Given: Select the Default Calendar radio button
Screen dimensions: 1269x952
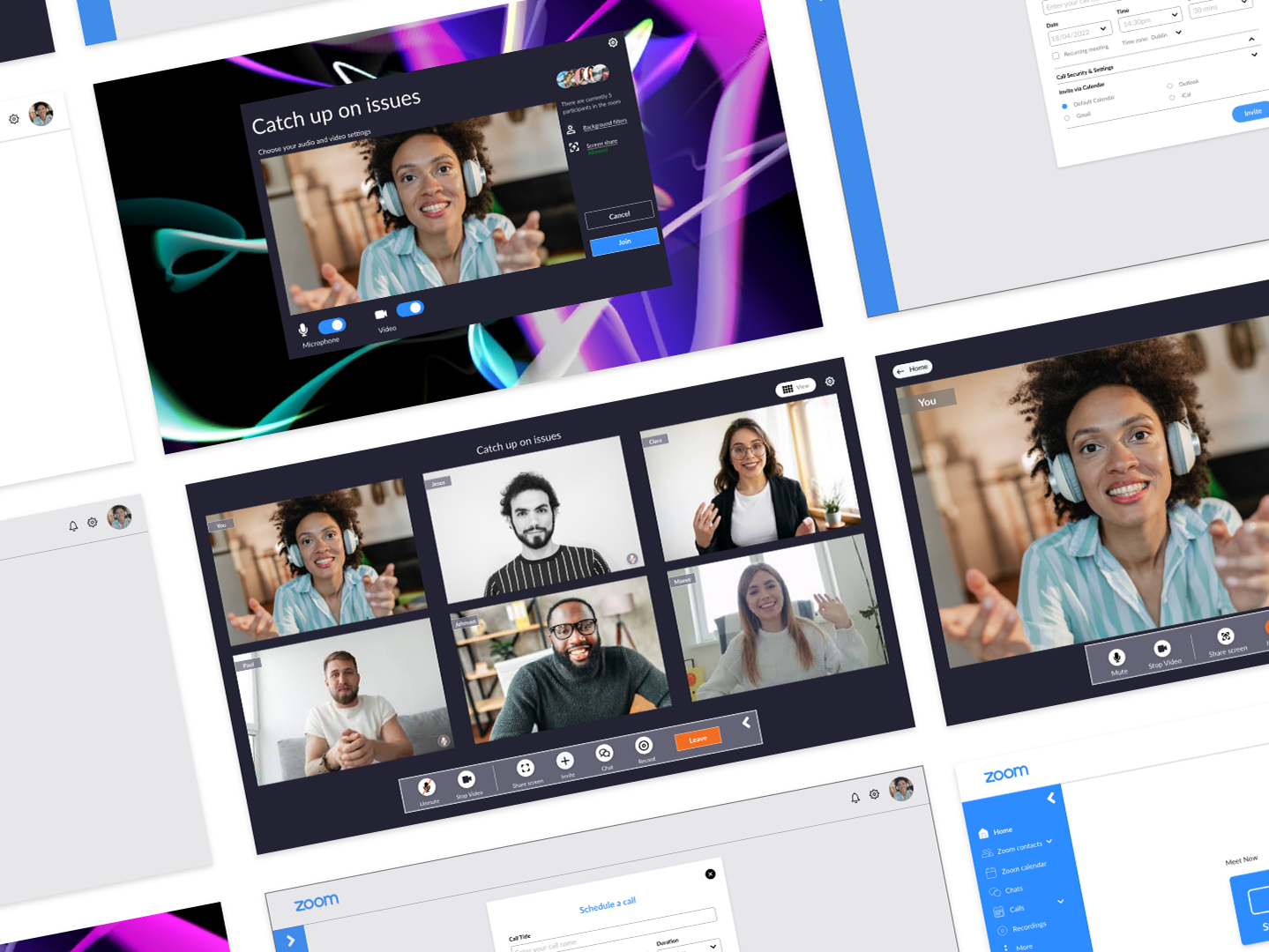Looking at the screenshot, I should [1064, 106].
